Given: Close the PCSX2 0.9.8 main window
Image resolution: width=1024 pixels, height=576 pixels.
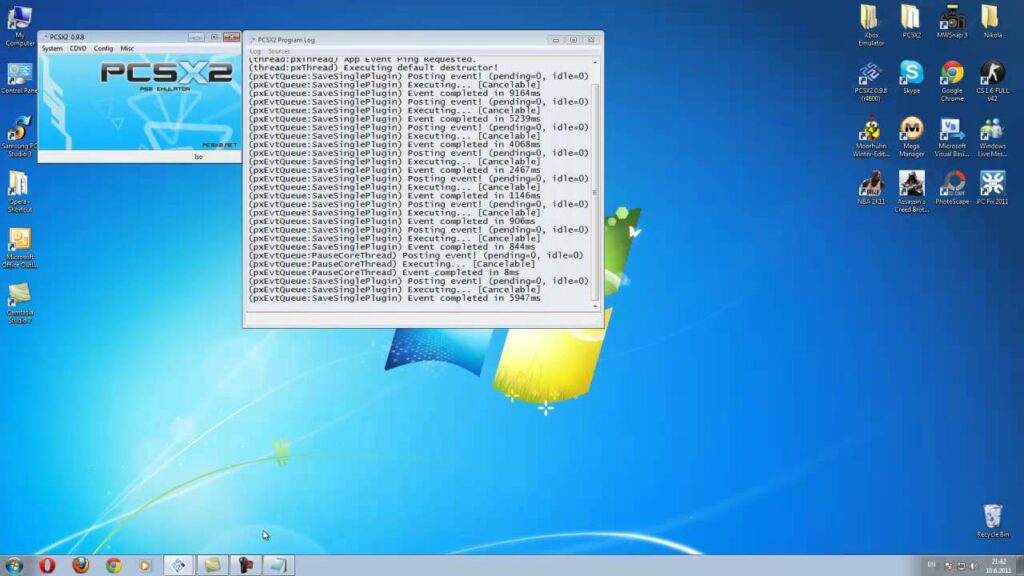Looking at the screenshot, I should pos(231,37).
